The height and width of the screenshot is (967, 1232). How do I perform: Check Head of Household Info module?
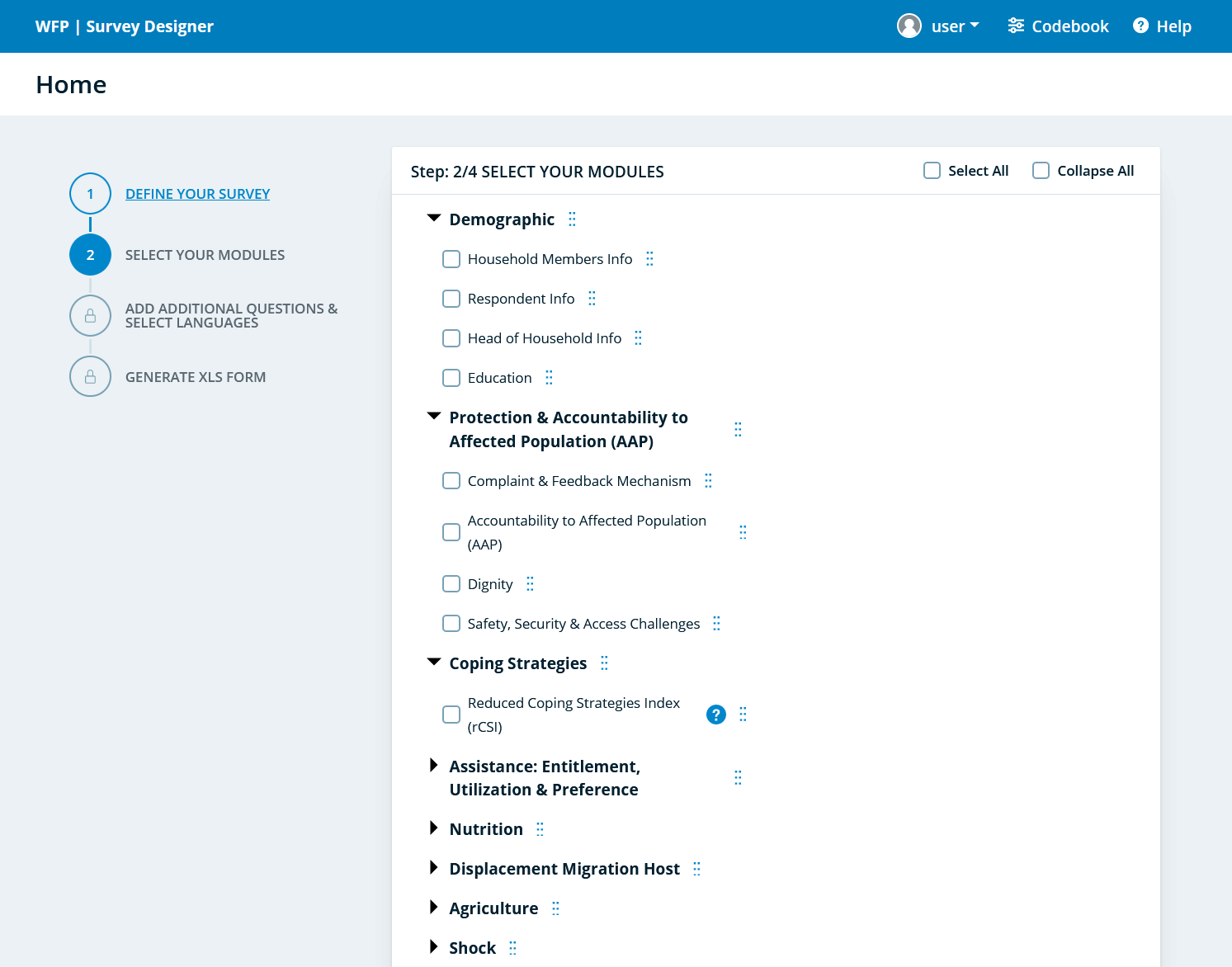(x=451, y=338)
